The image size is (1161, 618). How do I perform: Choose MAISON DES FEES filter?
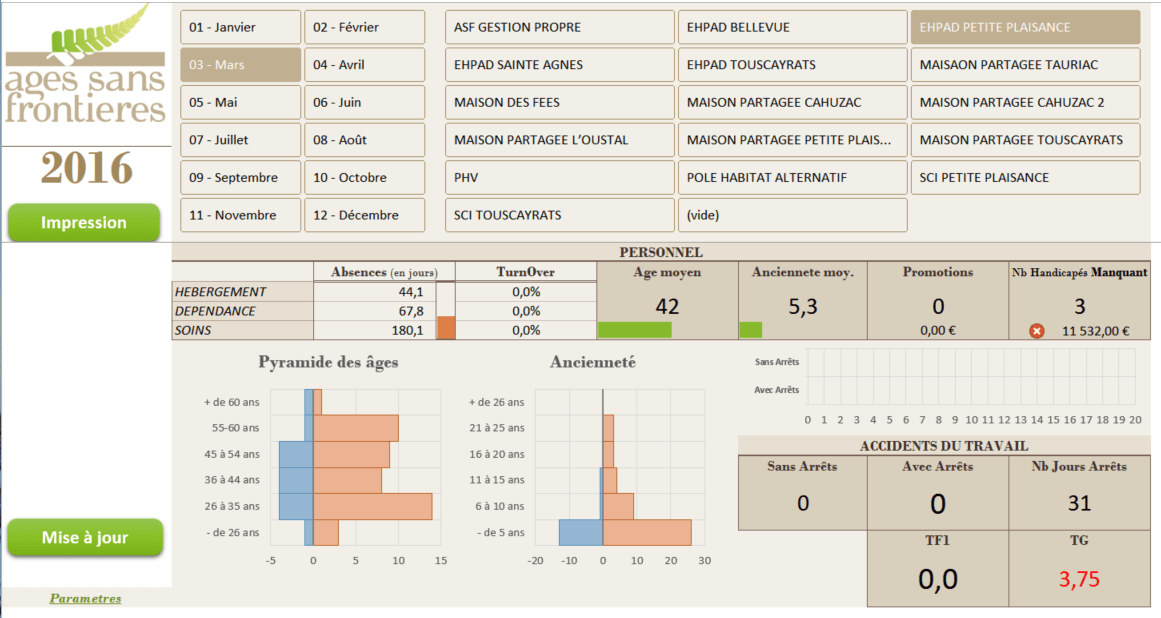pos(559,103)
